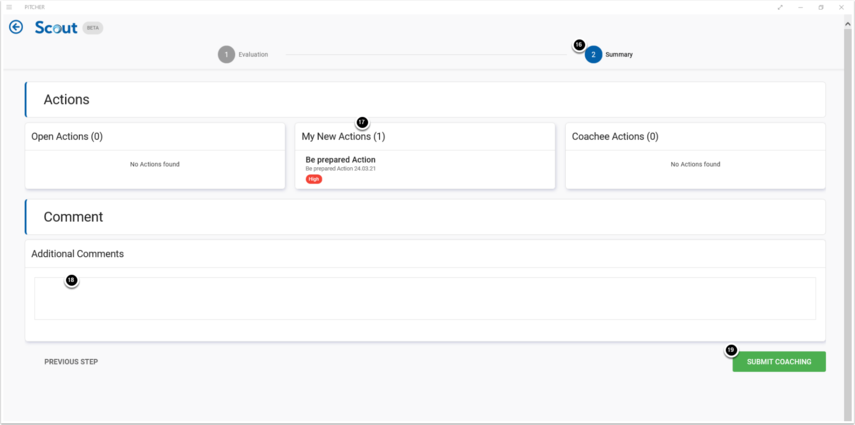Click the My New Actions (1) header
The image size is (855, 425).
point(343,136)
